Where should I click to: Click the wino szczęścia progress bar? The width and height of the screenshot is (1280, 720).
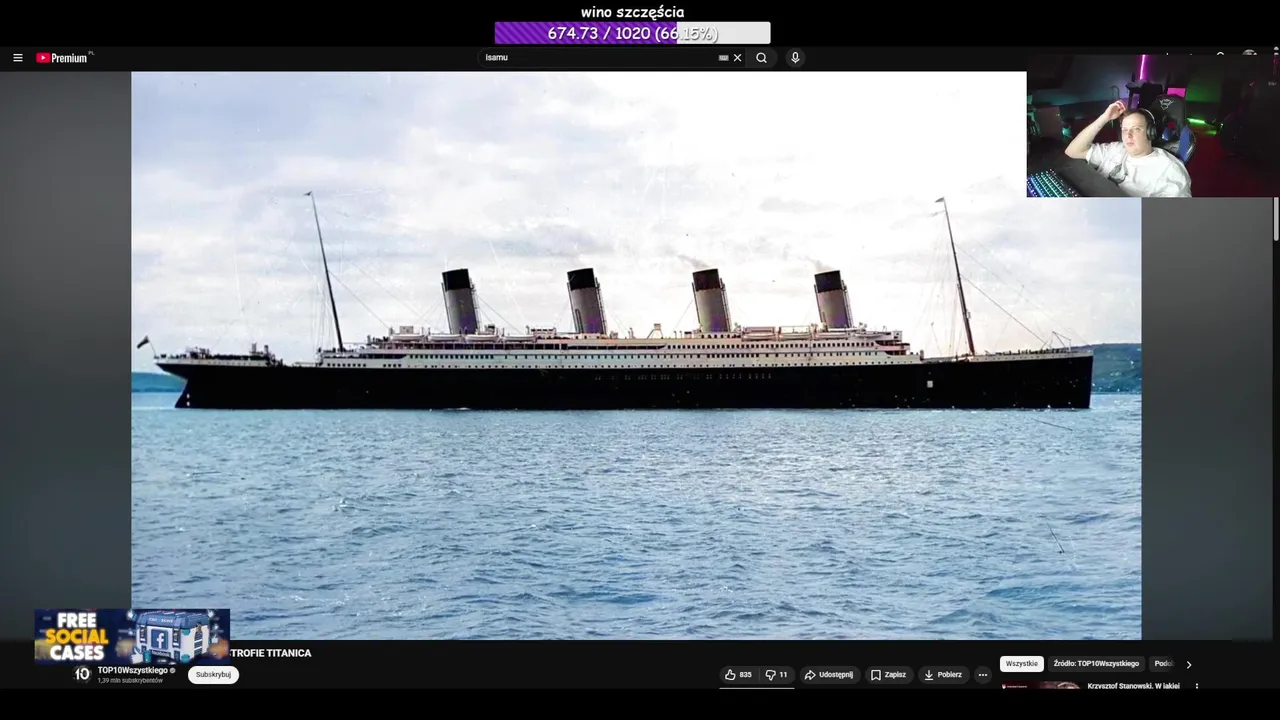632,33
